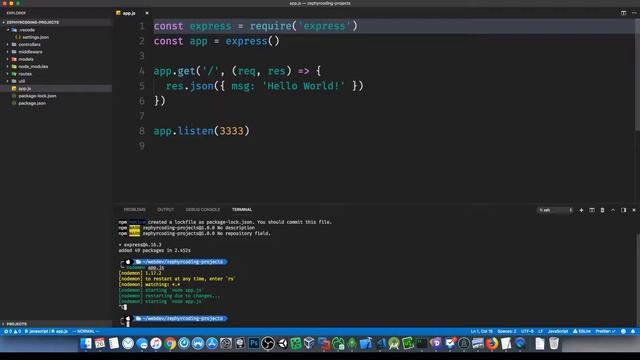Maximize the panel with the chevron-up icon
Screen dimensions: 640x360
[x=613, y=210]
